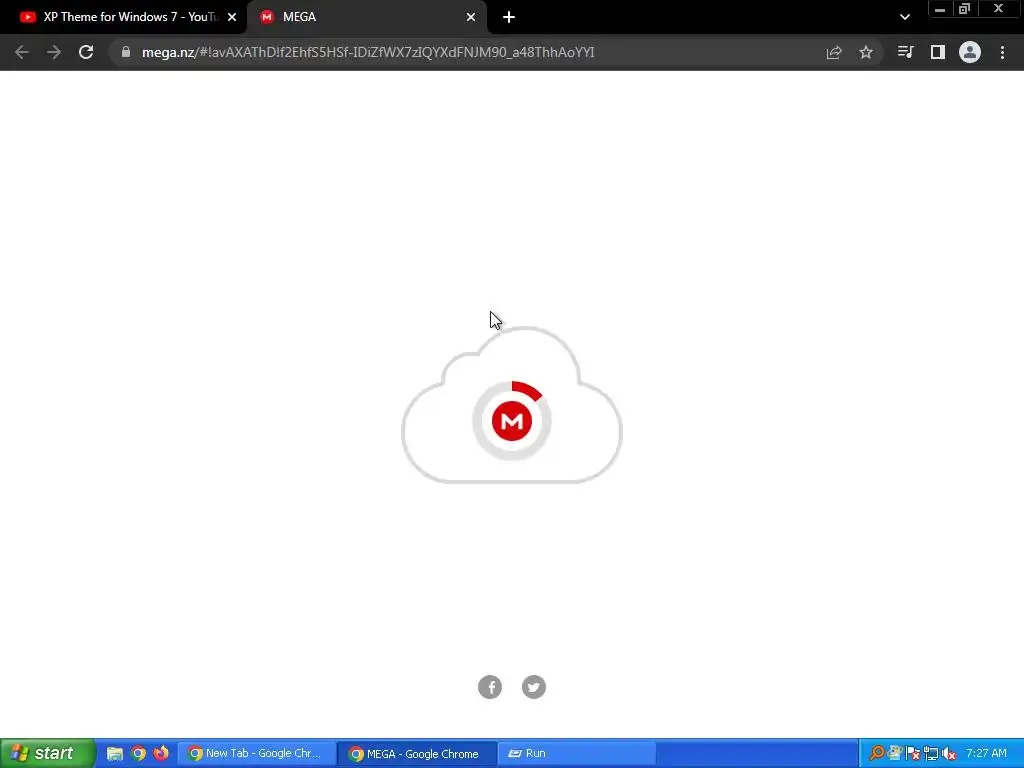
Task: Open the Chrome profile avatar
Action: 970,52
